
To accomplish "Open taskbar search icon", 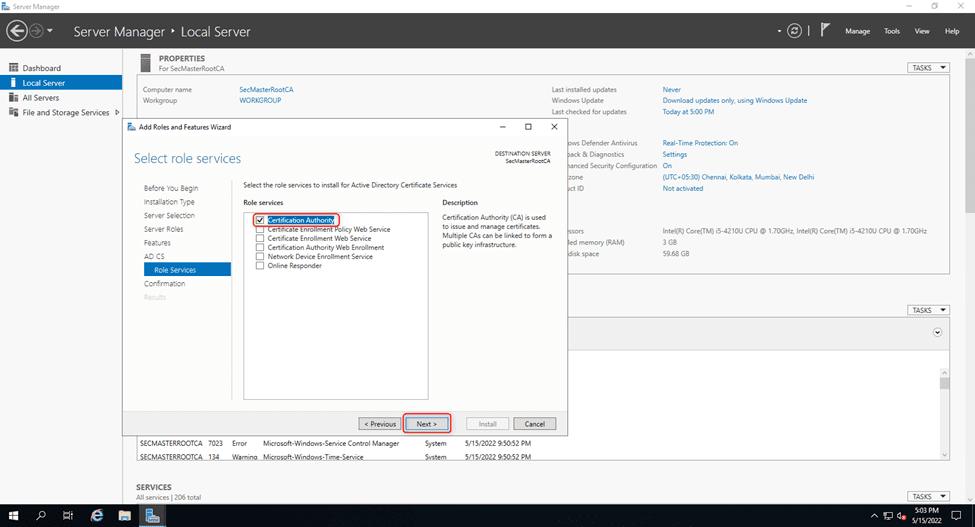I will coord(41,516).
